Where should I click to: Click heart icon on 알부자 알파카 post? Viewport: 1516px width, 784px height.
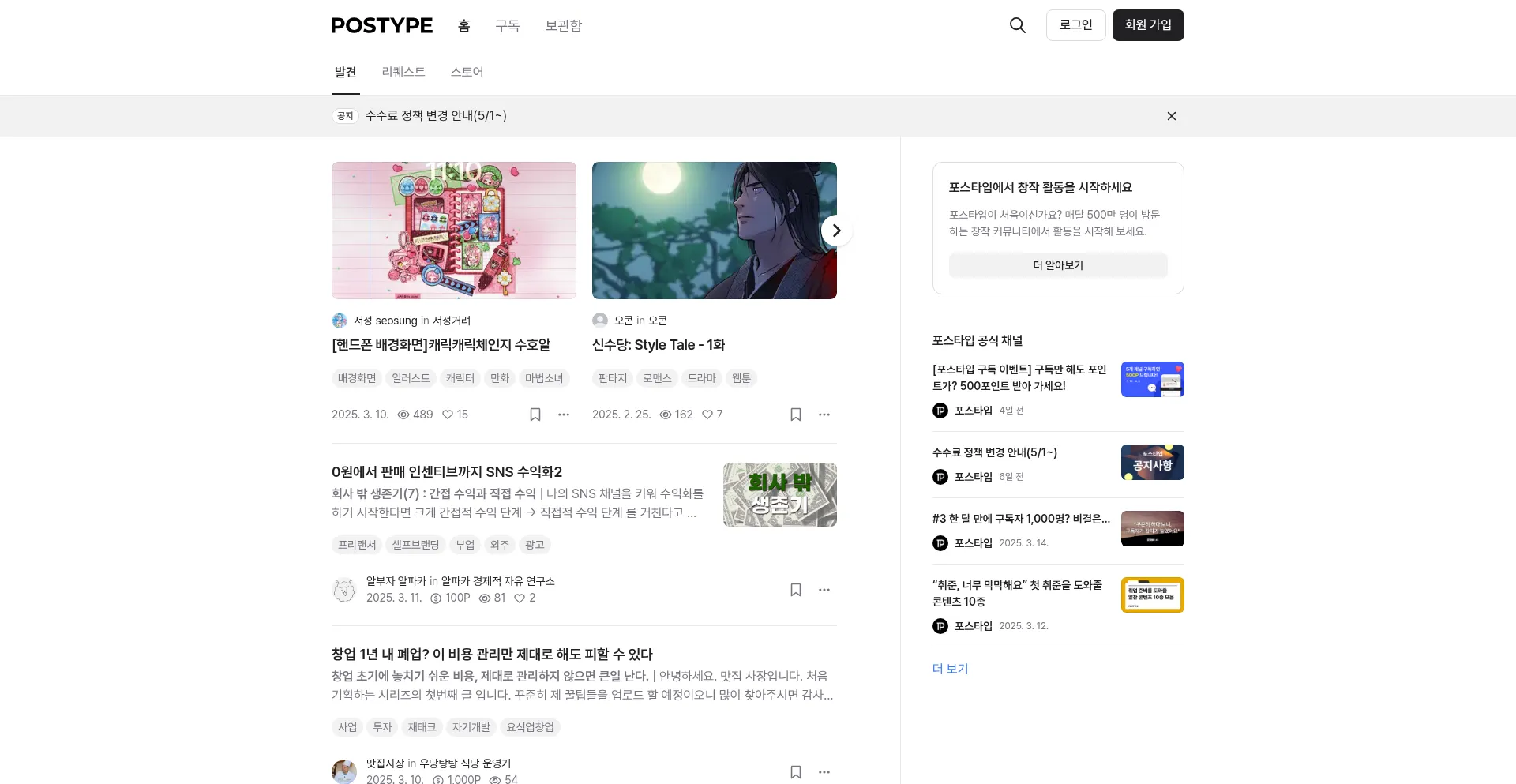(x=520, y=598)
